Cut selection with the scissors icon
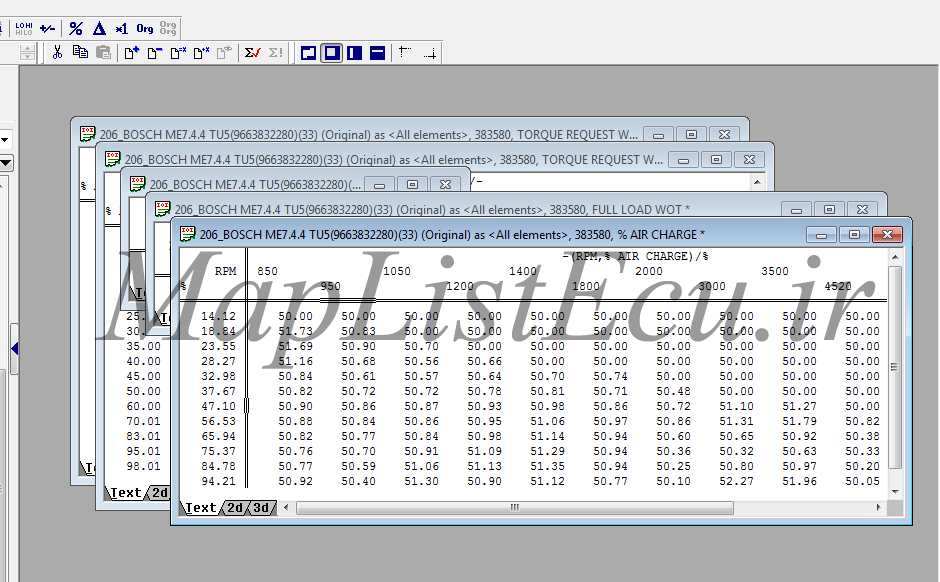 pos(57,53)
